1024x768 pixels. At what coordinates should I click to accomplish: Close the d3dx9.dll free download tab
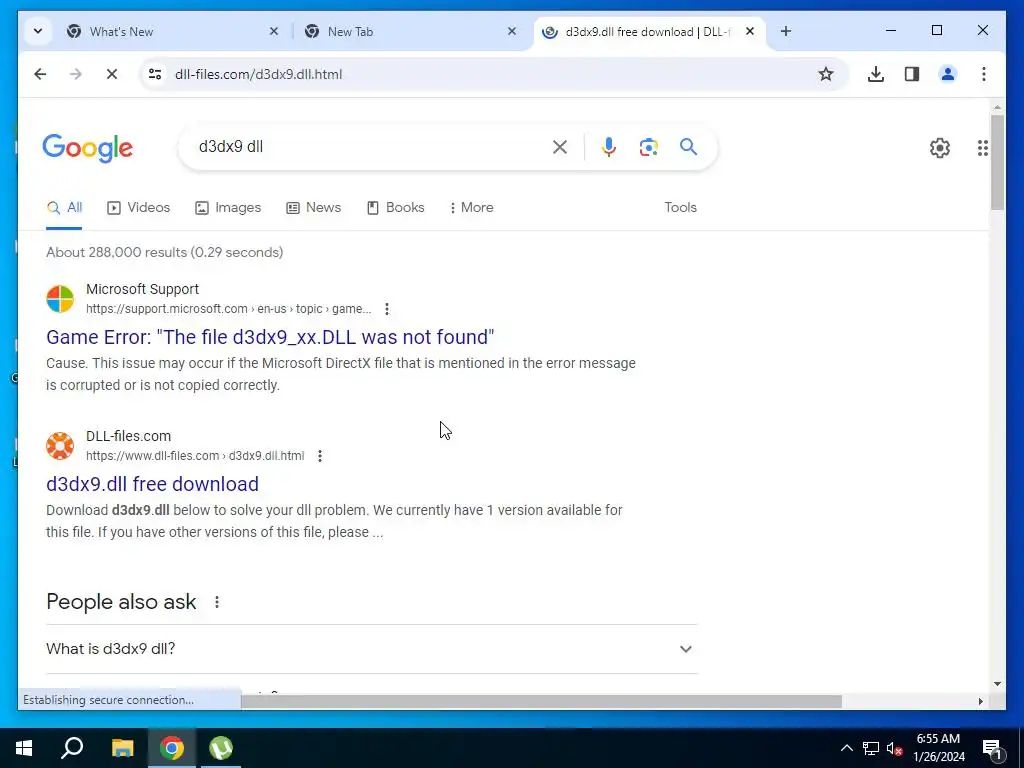(x=750, y=31)
